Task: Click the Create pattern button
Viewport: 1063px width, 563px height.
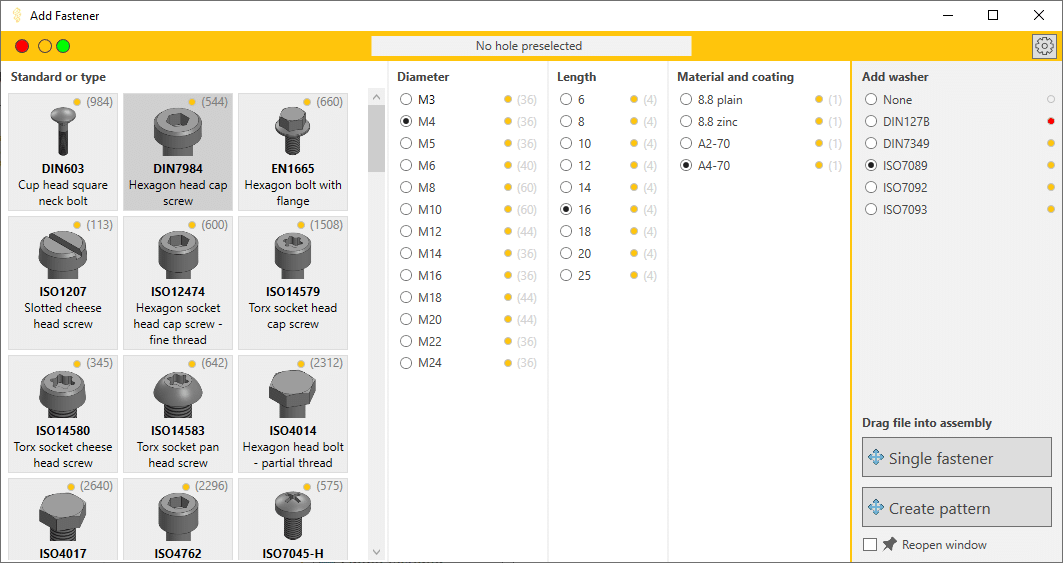Action: [x=956, y=508]
